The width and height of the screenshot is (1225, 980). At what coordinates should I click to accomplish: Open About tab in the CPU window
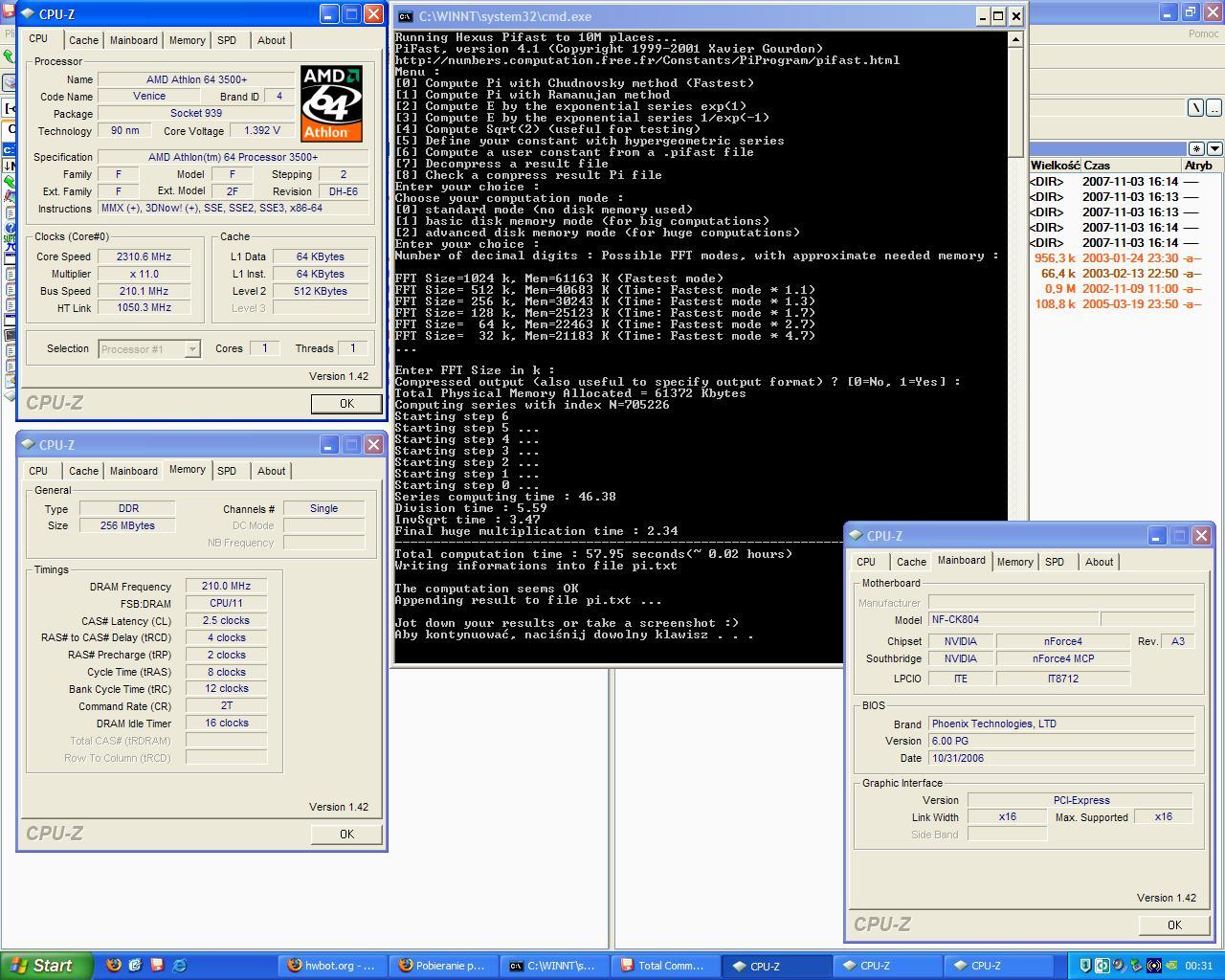[x=271, y=40]
